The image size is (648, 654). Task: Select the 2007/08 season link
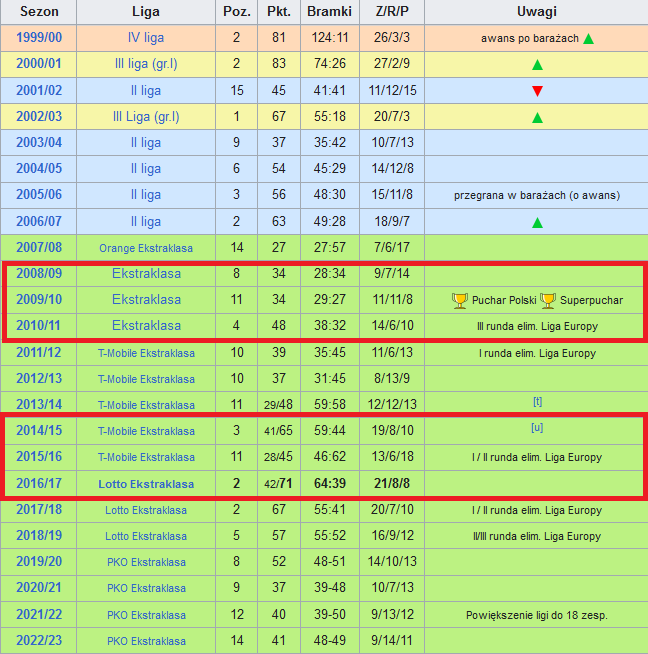click(39, 247)
